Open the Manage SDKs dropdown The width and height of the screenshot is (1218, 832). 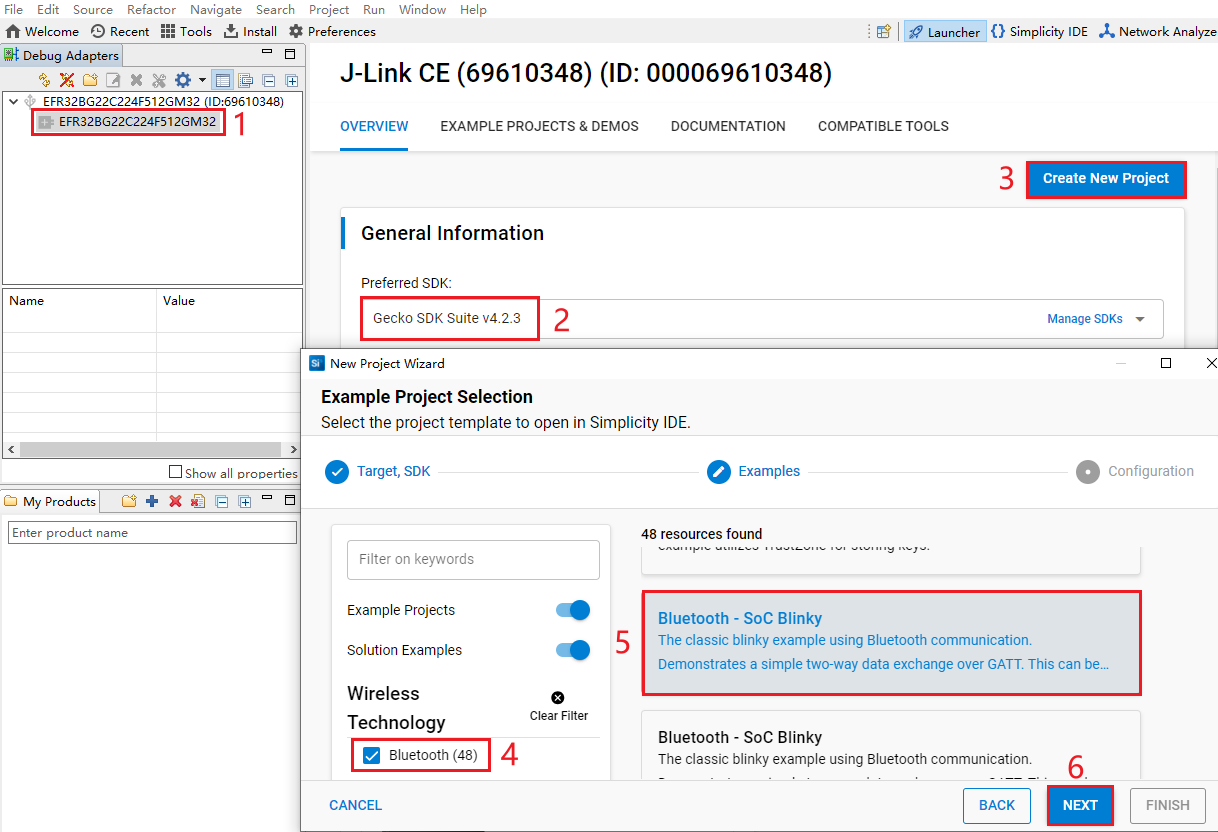coord(1085,318)
